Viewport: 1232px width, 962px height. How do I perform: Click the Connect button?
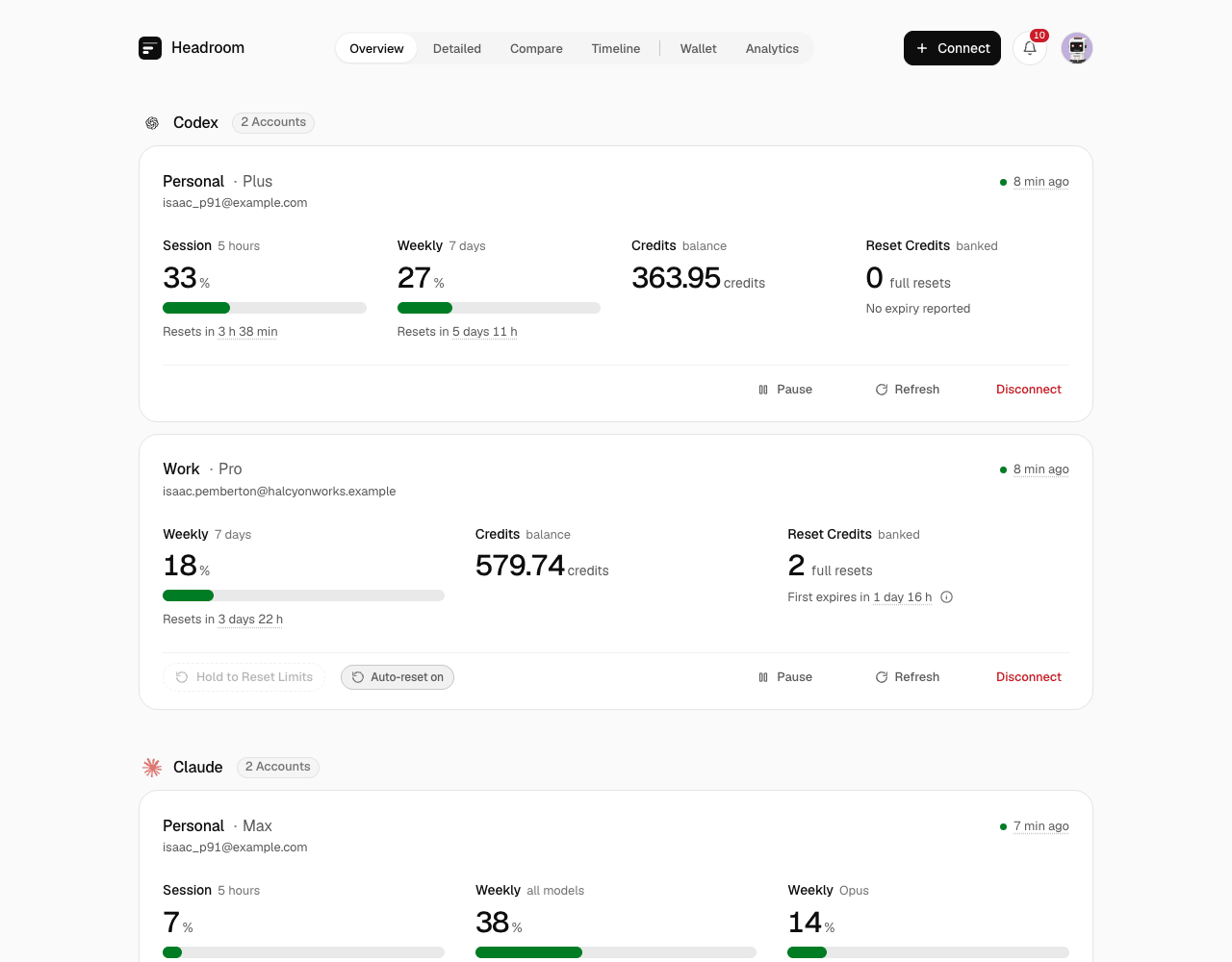pos(952,48)
